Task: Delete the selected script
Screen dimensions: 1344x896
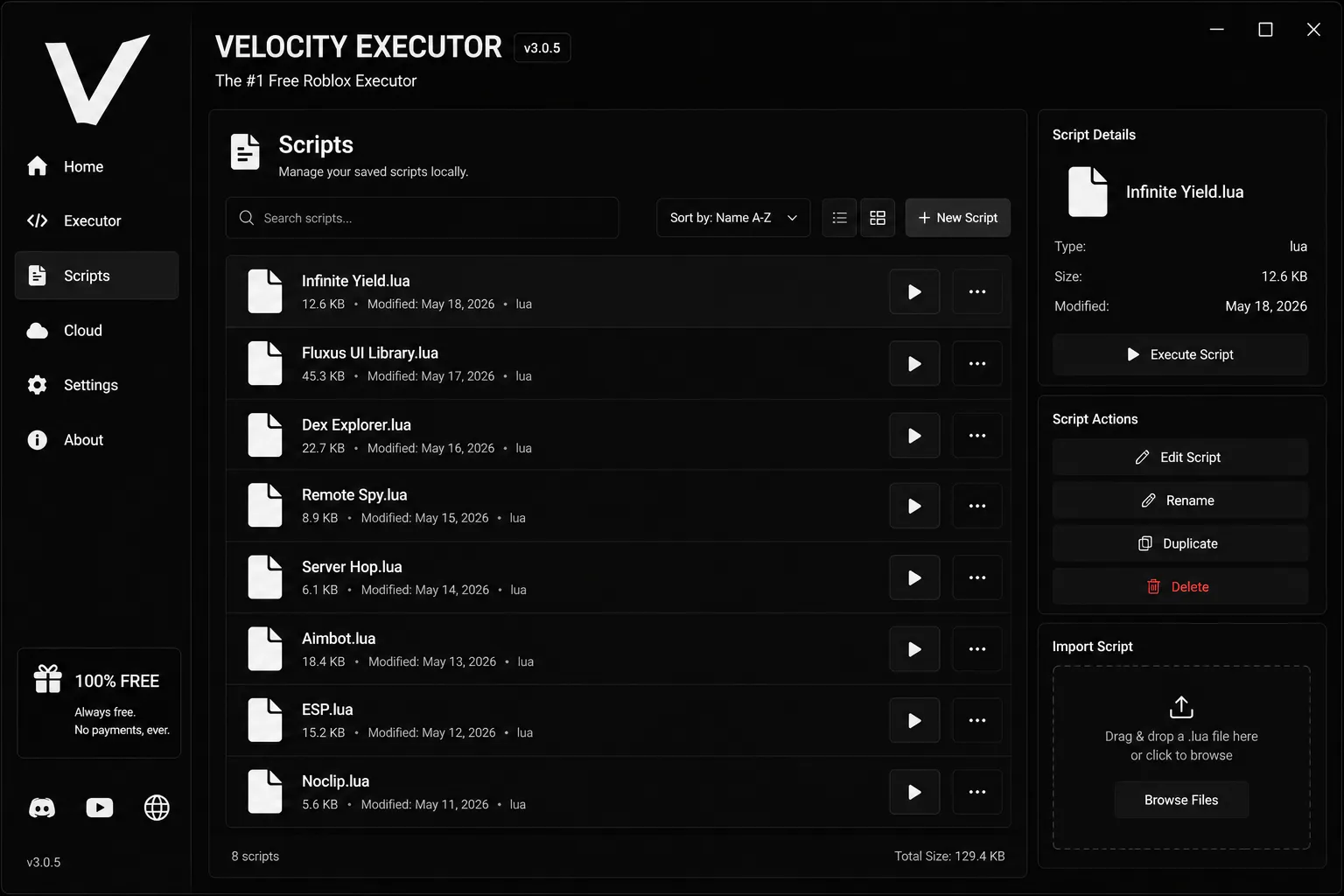Action: [1180, 587]
